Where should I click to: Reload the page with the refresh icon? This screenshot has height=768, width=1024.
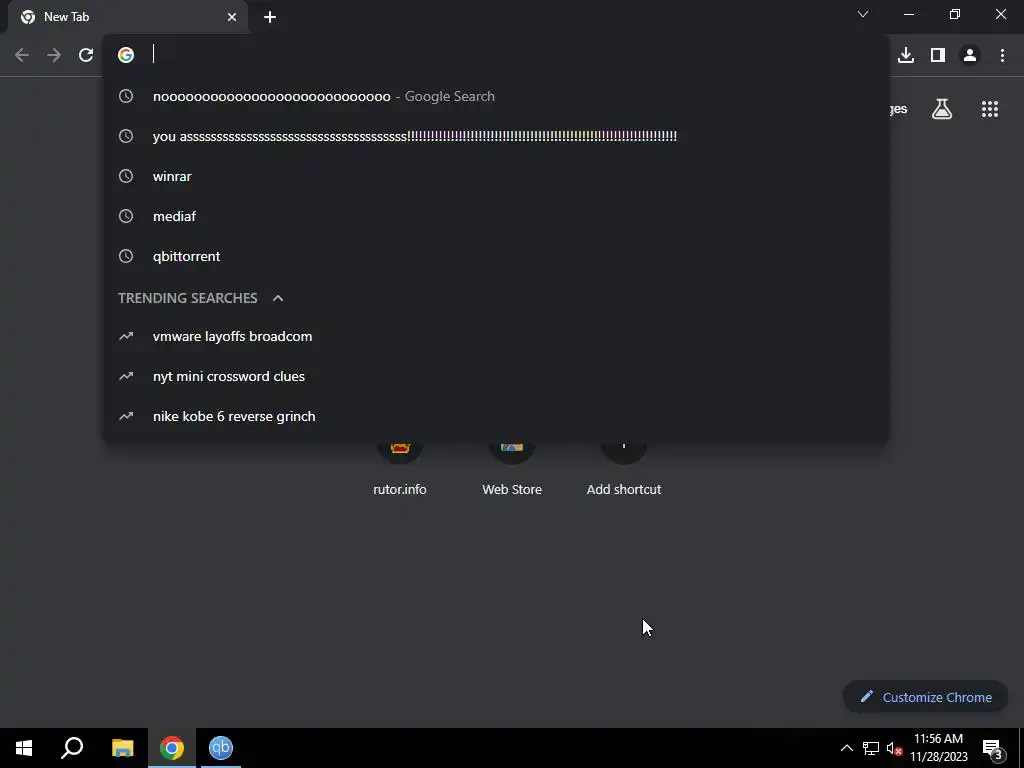click(x=86, y=55)
